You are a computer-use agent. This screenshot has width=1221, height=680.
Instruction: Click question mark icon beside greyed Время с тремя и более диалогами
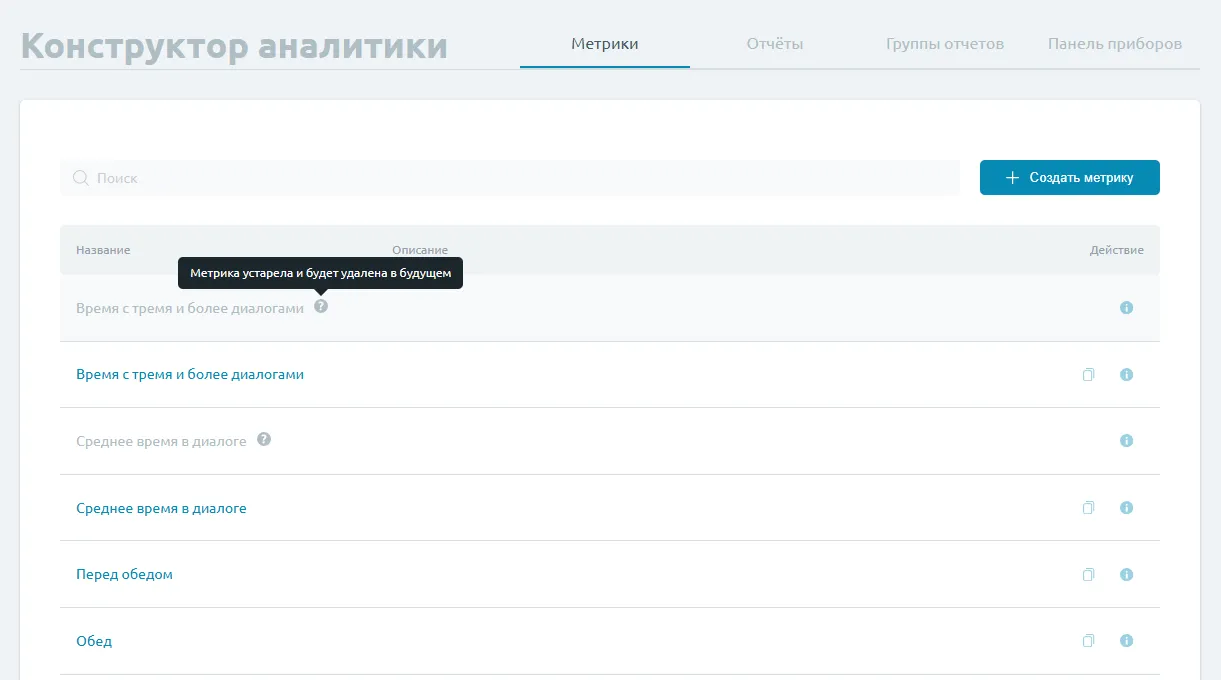pyautogui.click(x=321, y=307)
